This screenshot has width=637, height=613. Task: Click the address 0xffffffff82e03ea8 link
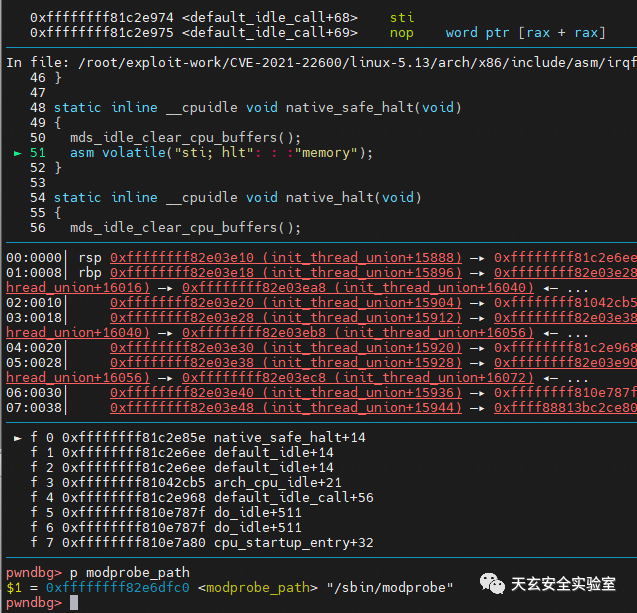pos(254,288)
